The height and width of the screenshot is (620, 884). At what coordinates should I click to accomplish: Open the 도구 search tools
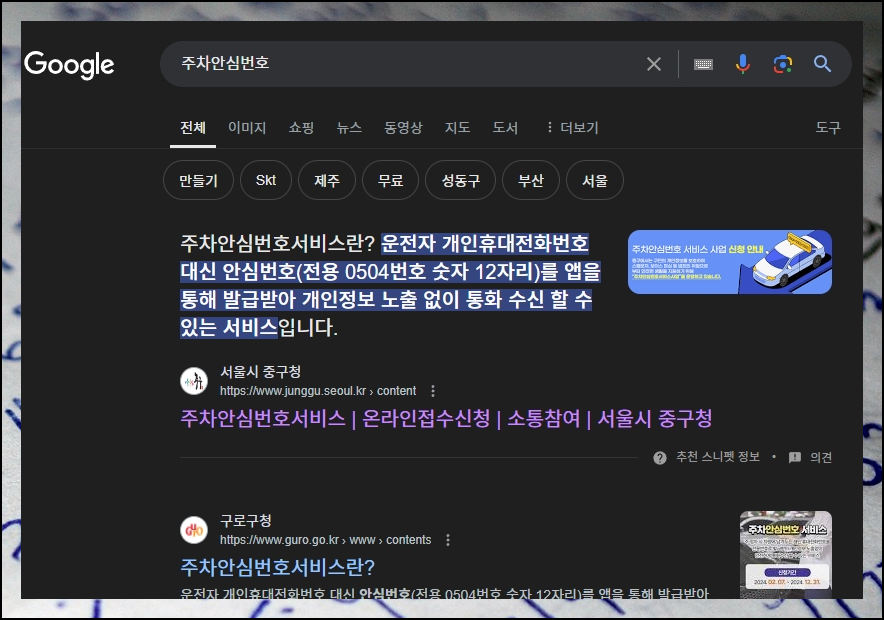point(828,127)
